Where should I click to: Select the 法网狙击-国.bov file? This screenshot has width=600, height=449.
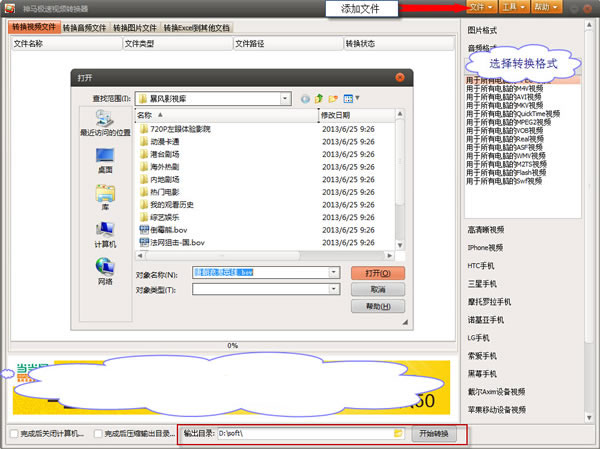(172, 243)
